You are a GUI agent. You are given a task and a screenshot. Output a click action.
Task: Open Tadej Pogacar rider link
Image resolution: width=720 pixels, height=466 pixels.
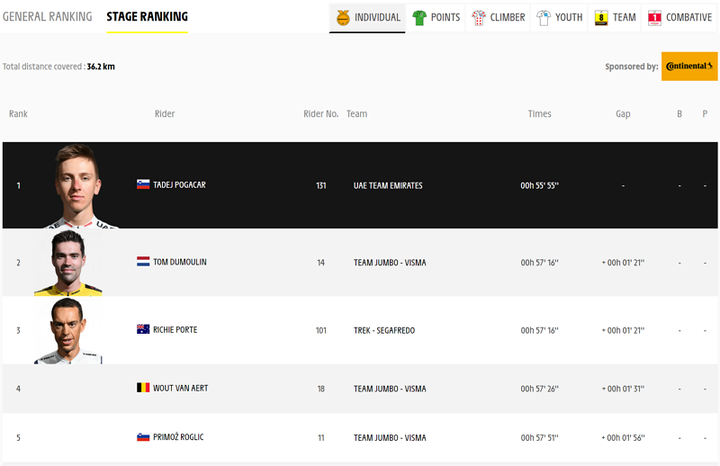coord(180,185)
